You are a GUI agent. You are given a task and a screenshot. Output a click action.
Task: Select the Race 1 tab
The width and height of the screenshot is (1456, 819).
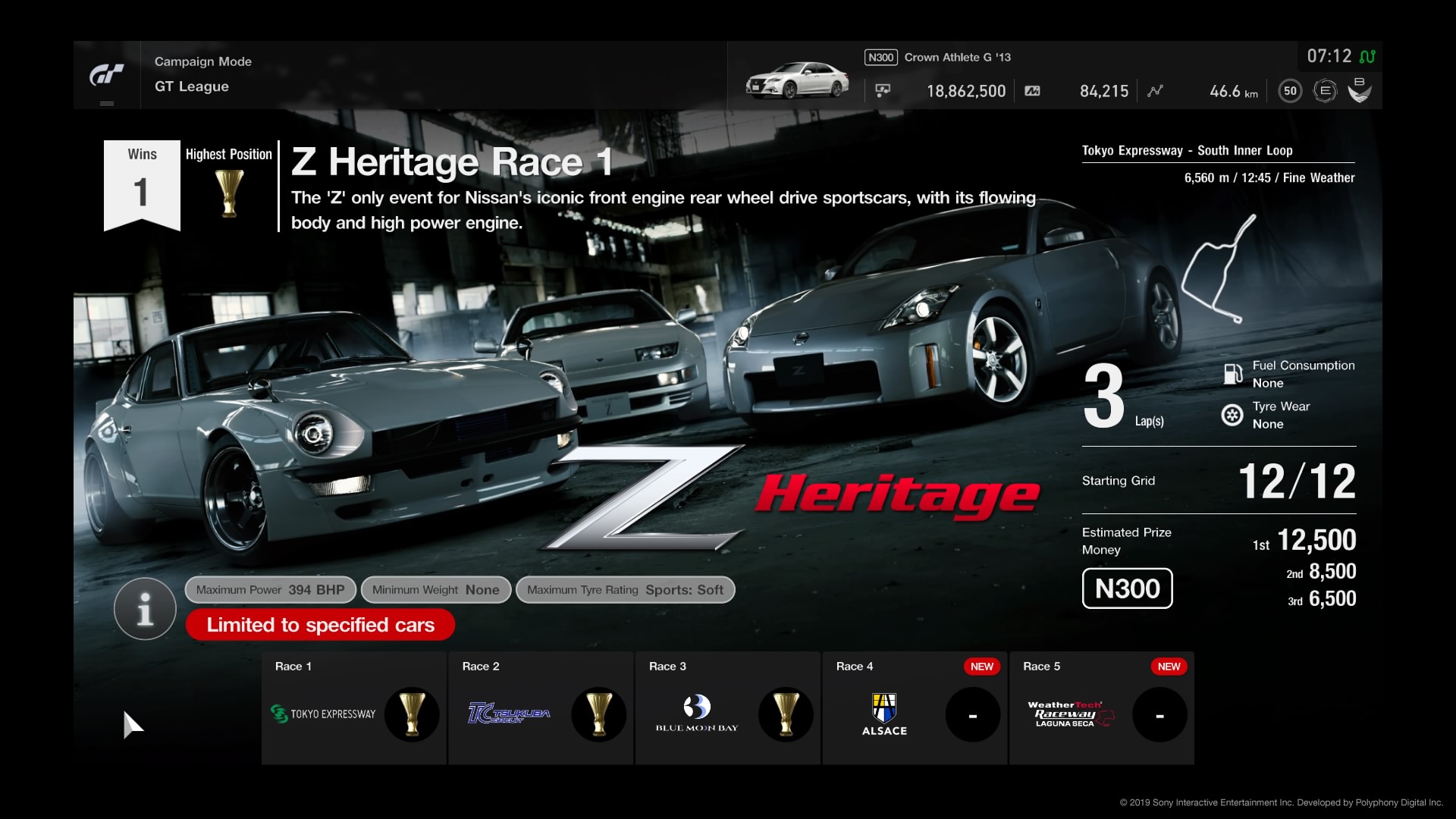[354, 708]
